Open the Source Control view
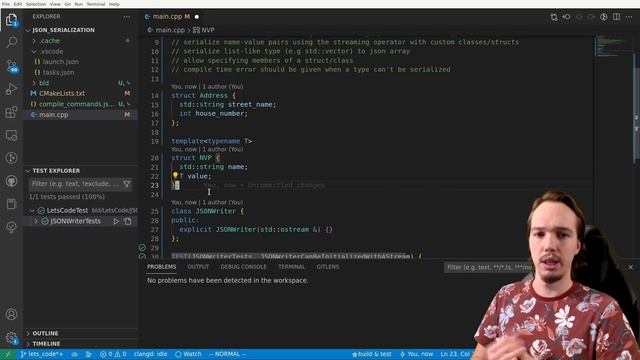Viewport: 640px width, 360px height. 11,65
